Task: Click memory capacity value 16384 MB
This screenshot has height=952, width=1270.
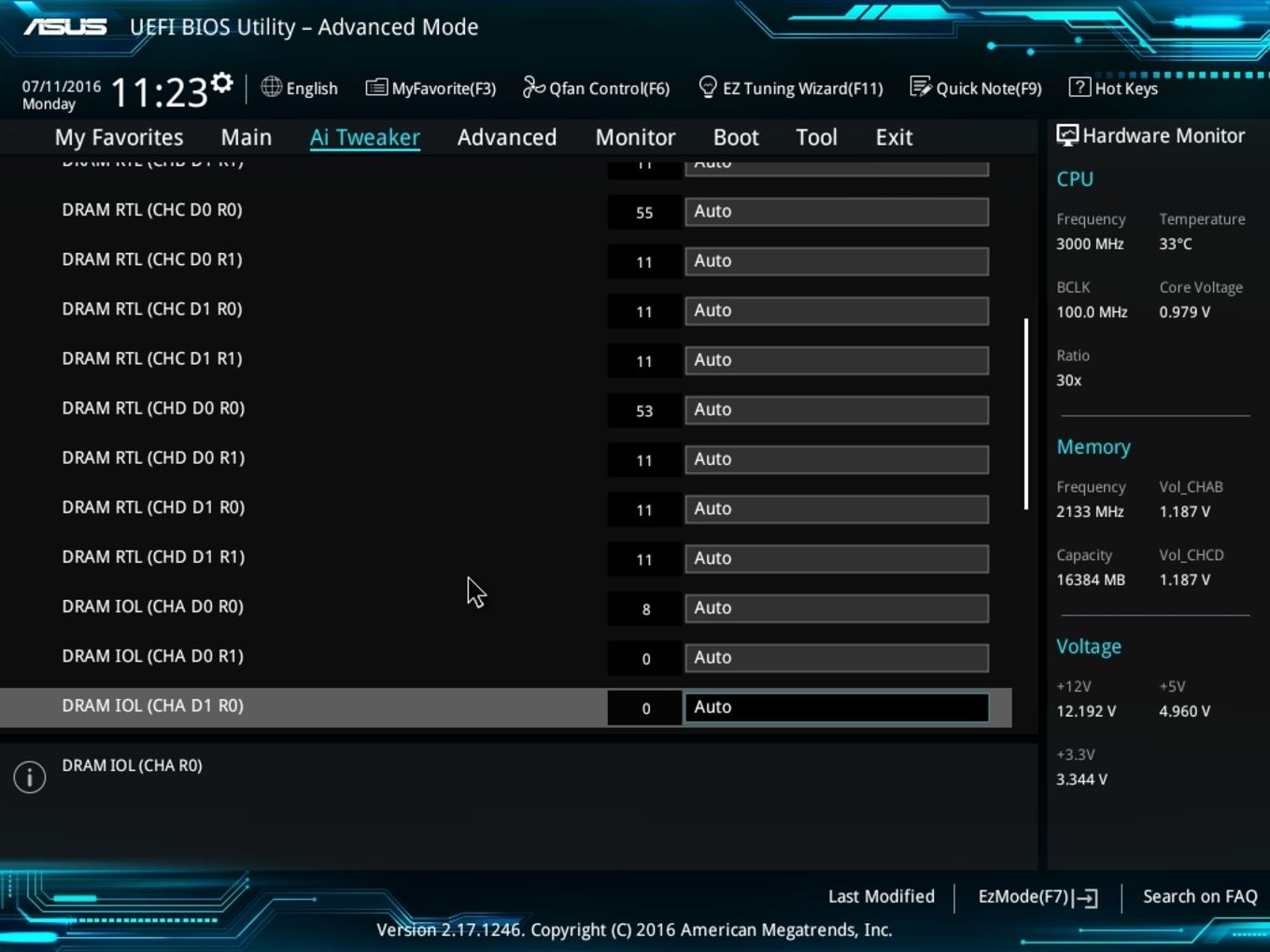Action: 1091,580
